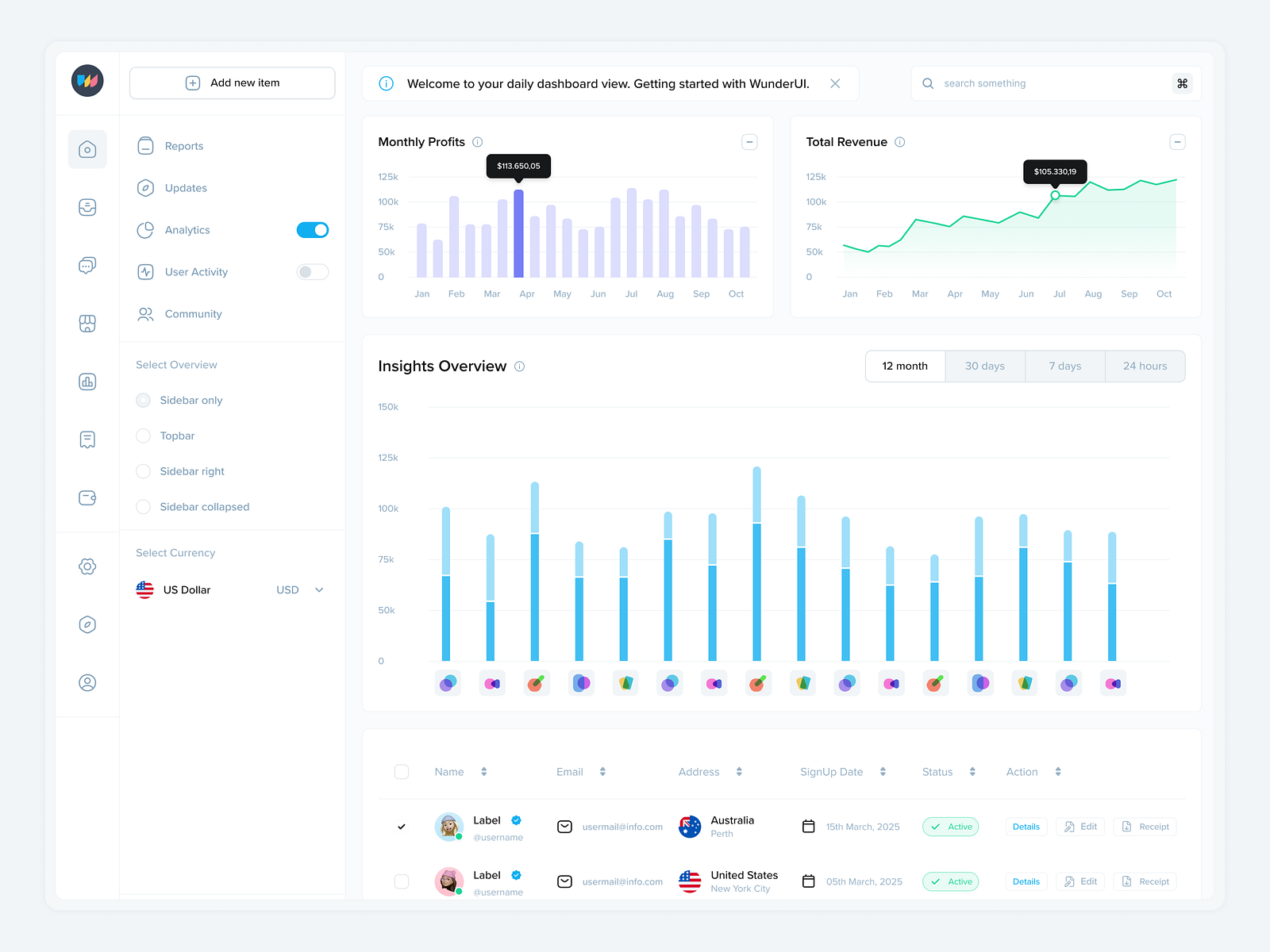The height and width of the screenshot is (952, 1270).
Task: Select the chat messages icon in sidebar
Action: (x=87, y=265)
